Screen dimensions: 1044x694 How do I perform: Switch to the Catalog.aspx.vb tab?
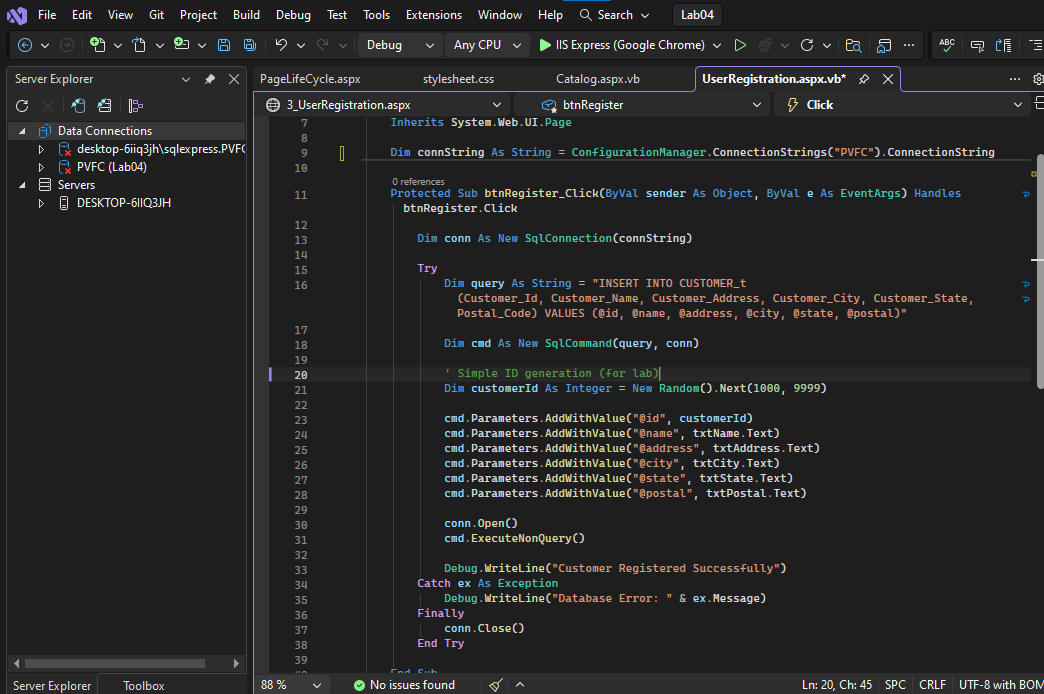(597, 79)
